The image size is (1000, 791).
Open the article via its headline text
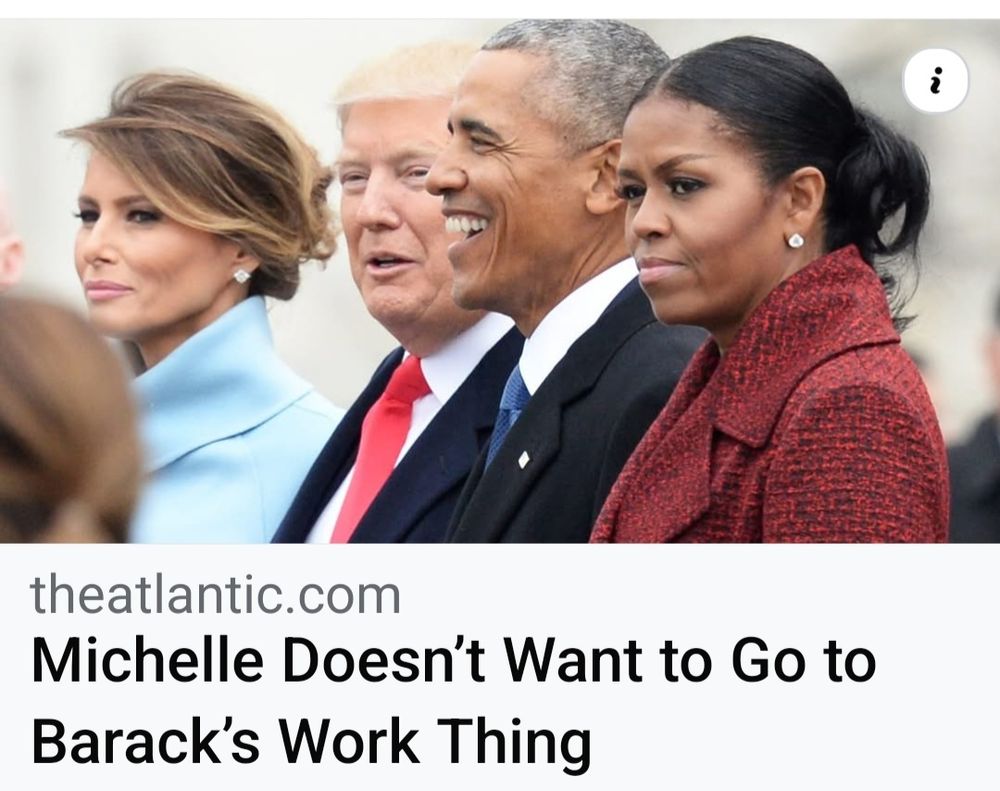tap(453, 700)
